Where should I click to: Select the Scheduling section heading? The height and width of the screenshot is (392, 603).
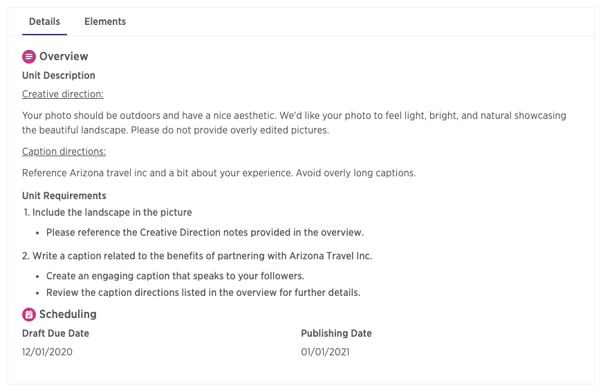click(x=68, y=314)
